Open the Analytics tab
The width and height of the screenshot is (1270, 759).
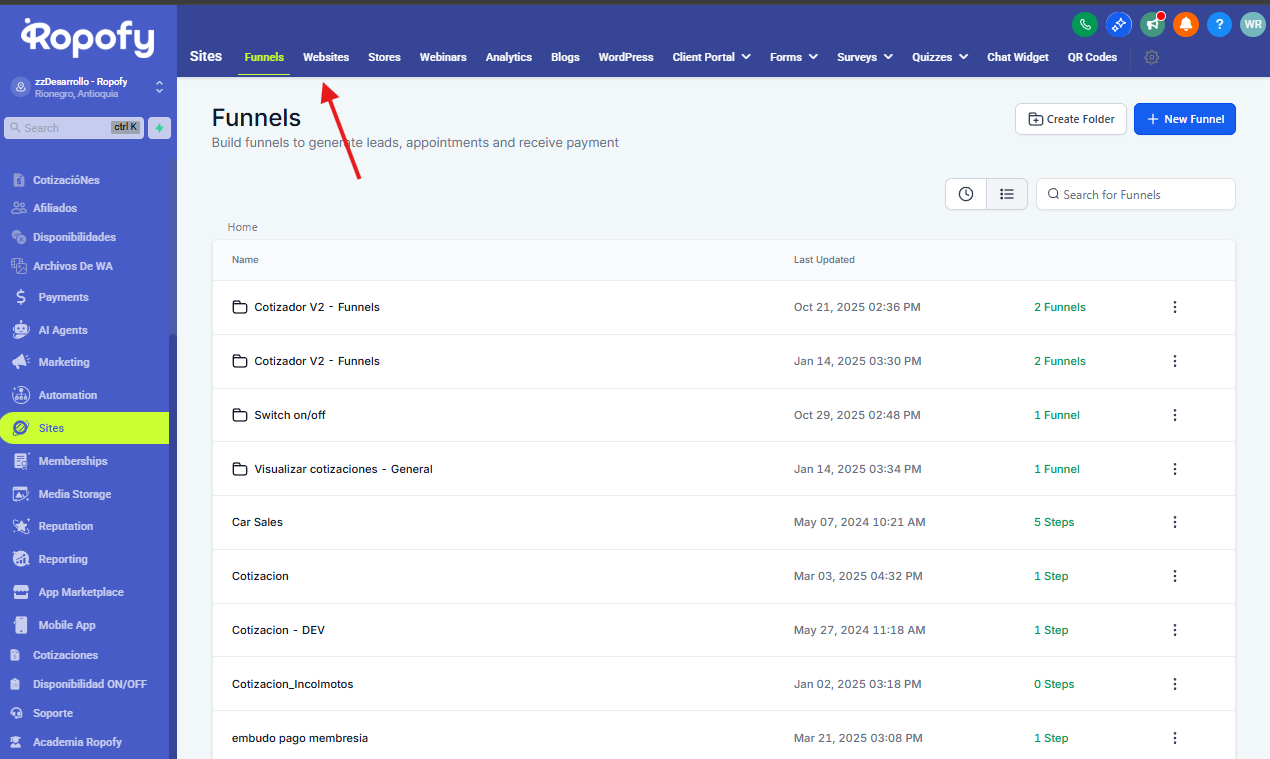pyautogui.click(x=508, y=57)
